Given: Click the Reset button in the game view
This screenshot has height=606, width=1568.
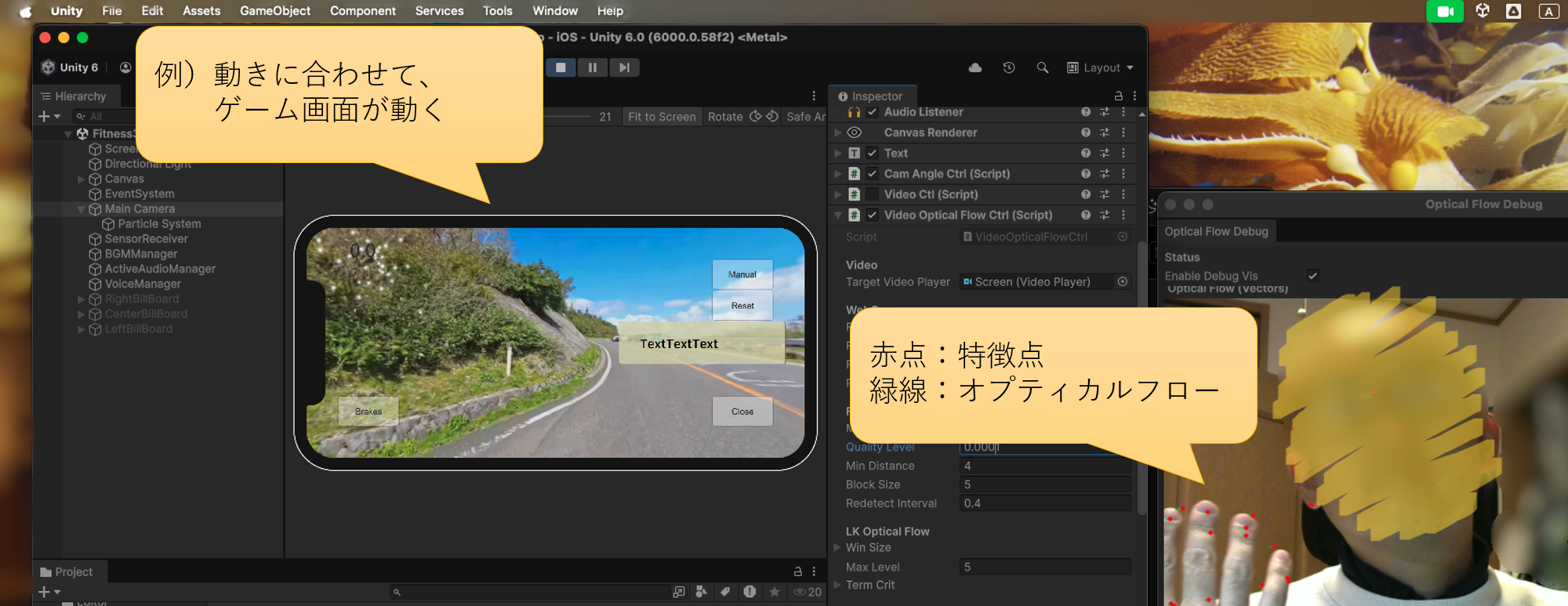Looking at the screenshot, I should click(x=742, y=306).
